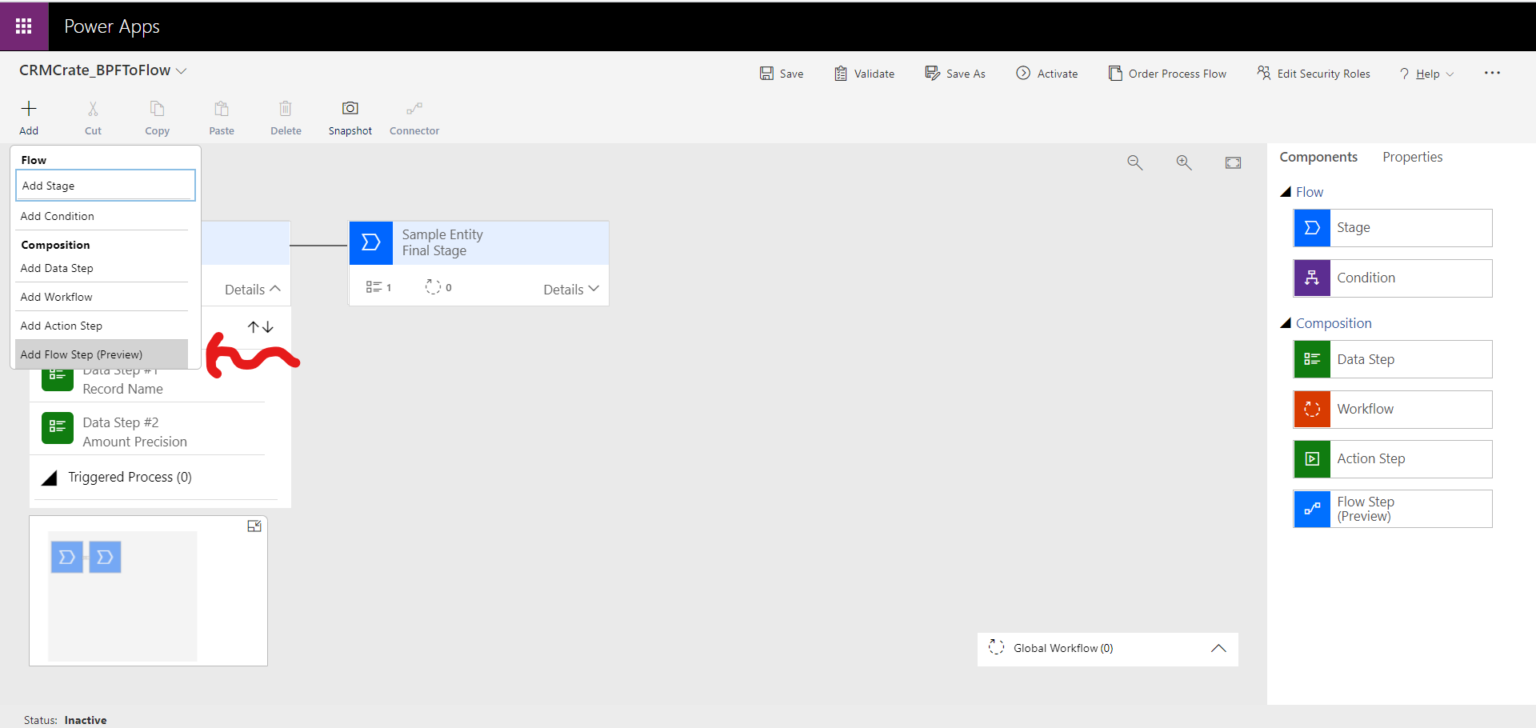Switch to the Properties tab
The width and height of the screenshot is (1536, 728).
pyautogui.click(x=1412, y=157)
